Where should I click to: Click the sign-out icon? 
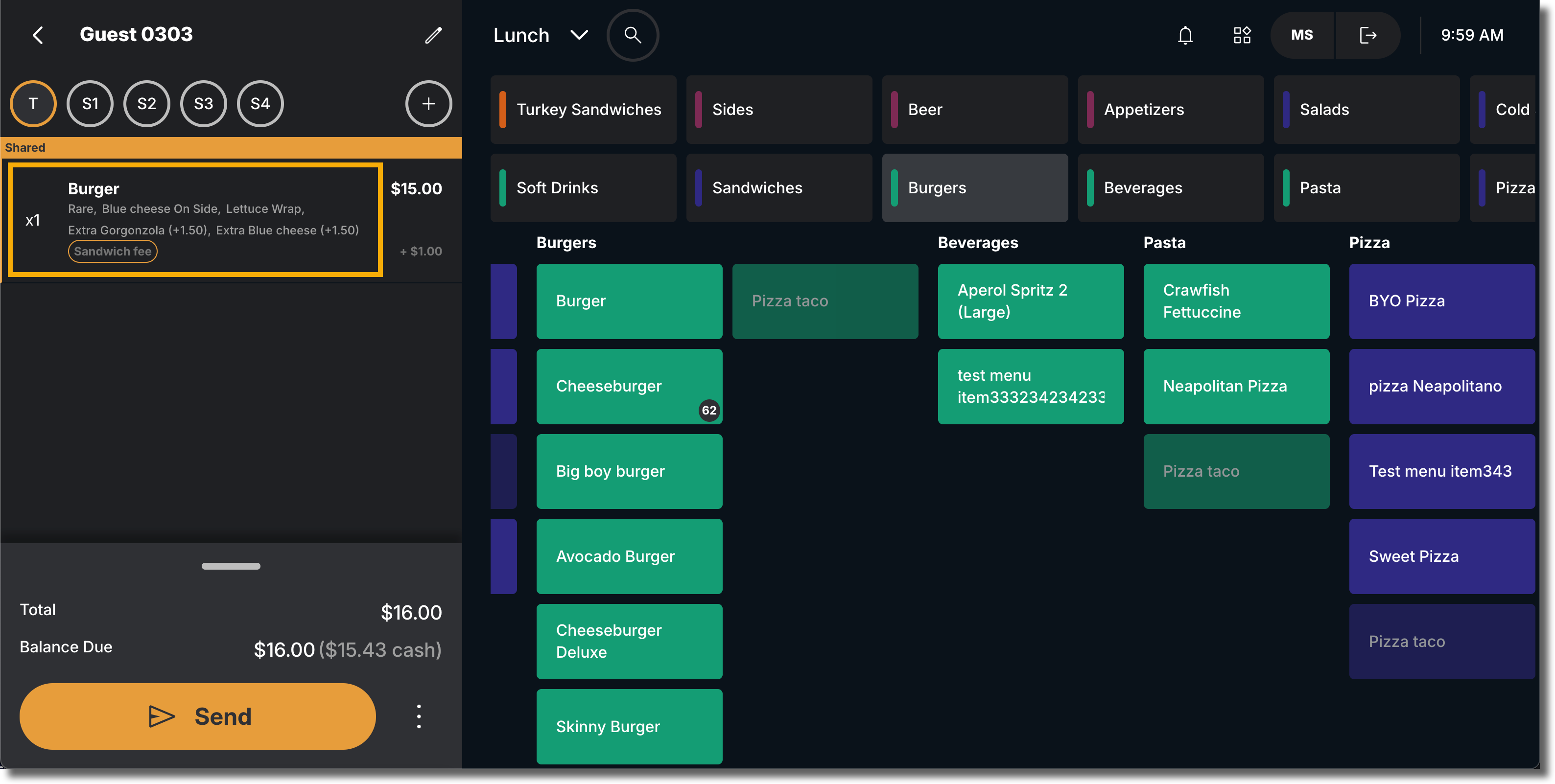click(x=1368, y=35)
